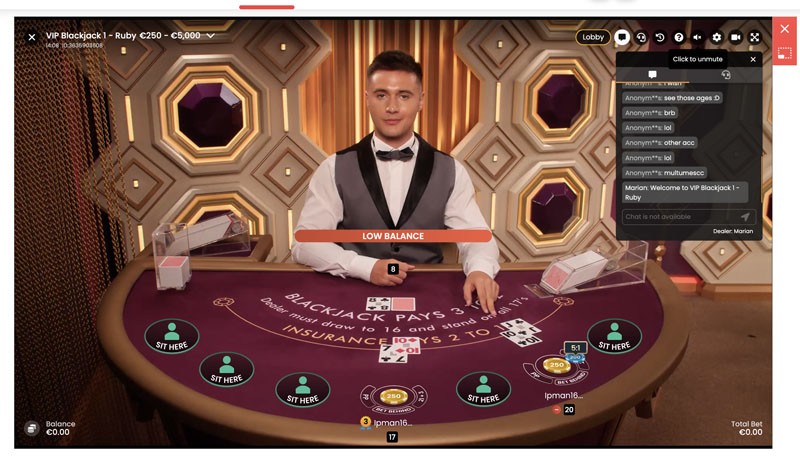Open the game history icon
Image resolution: width=800 pixels, height=457 pixels.
coord(660,37)
